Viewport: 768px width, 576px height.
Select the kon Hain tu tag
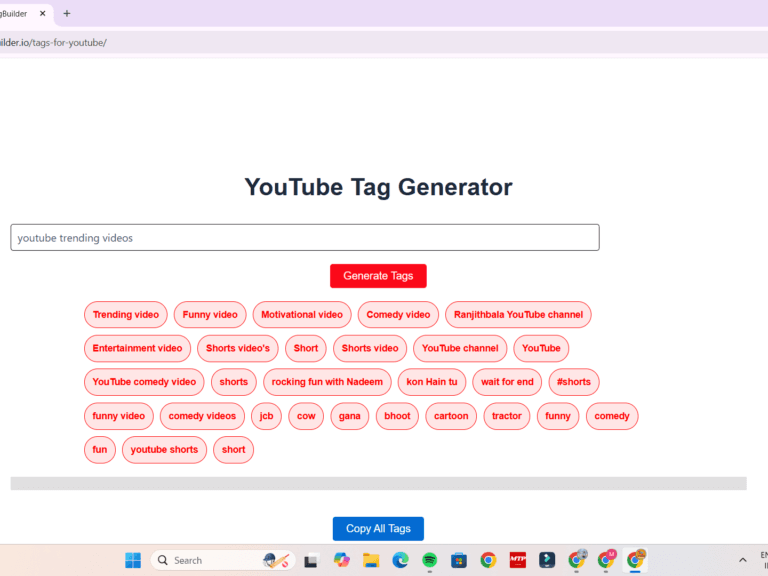(432, 382)
